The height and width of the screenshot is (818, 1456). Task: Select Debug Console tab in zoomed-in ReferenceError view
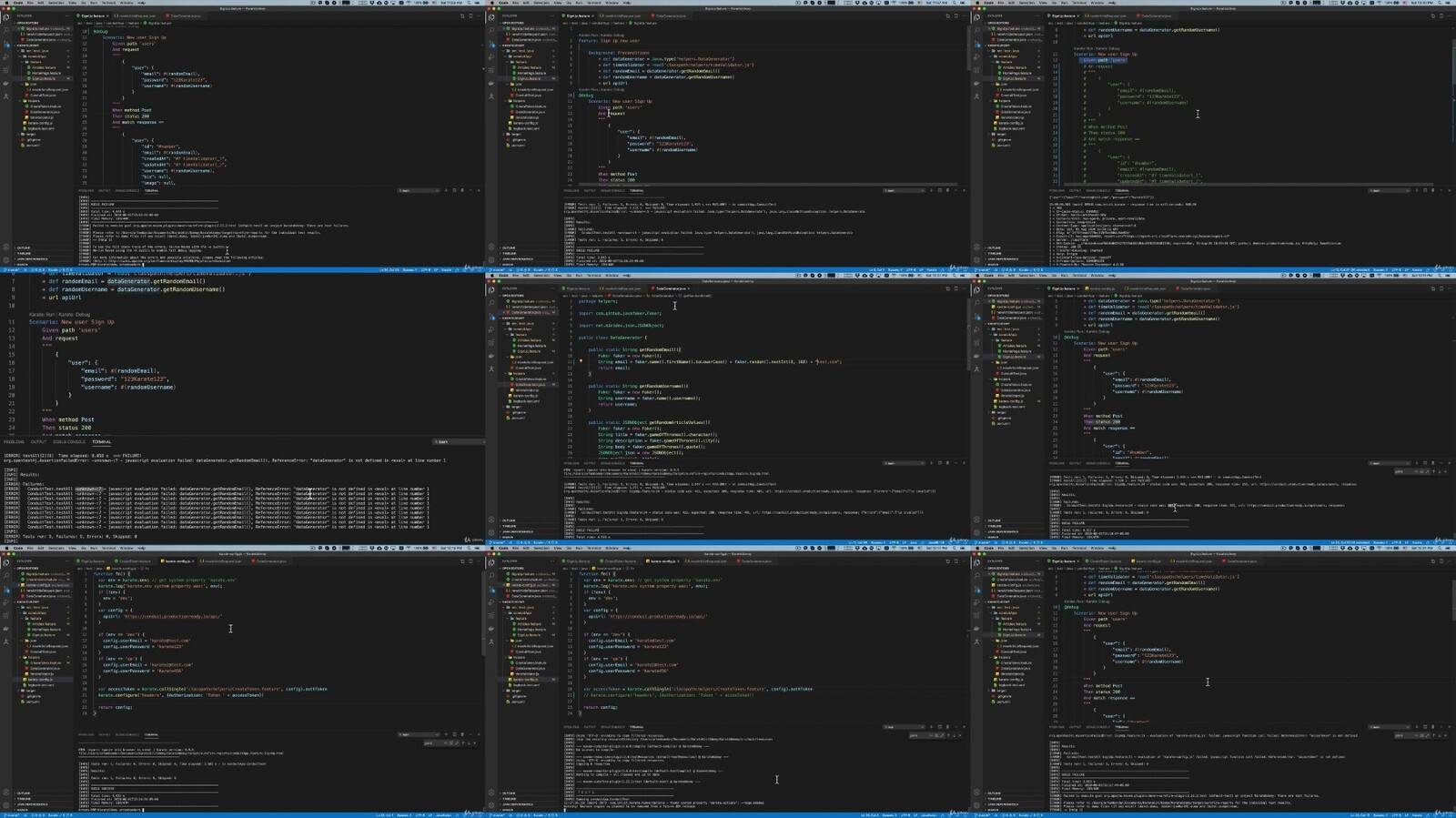click(x=68, y=442)
